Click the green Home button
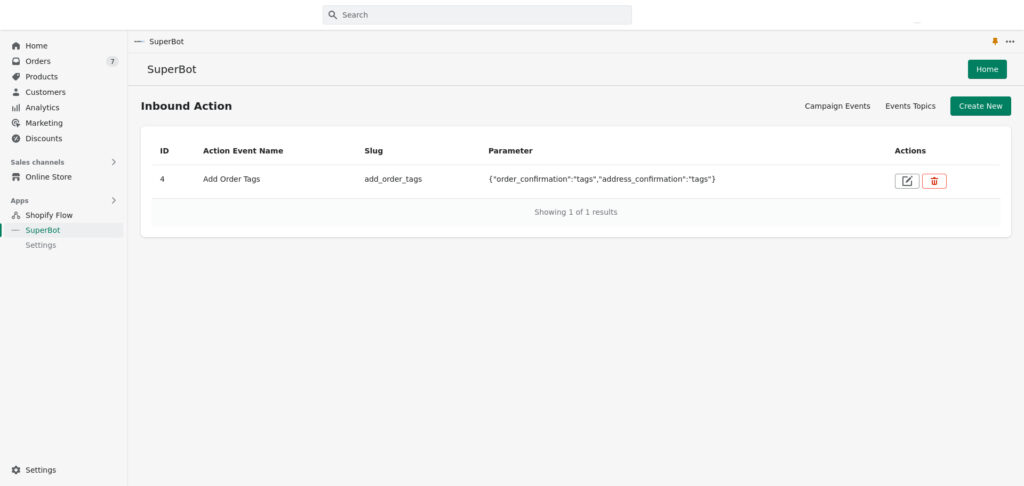Viewport: 1024px width, 486px height. pyautogui.click(x=987, y=69)
